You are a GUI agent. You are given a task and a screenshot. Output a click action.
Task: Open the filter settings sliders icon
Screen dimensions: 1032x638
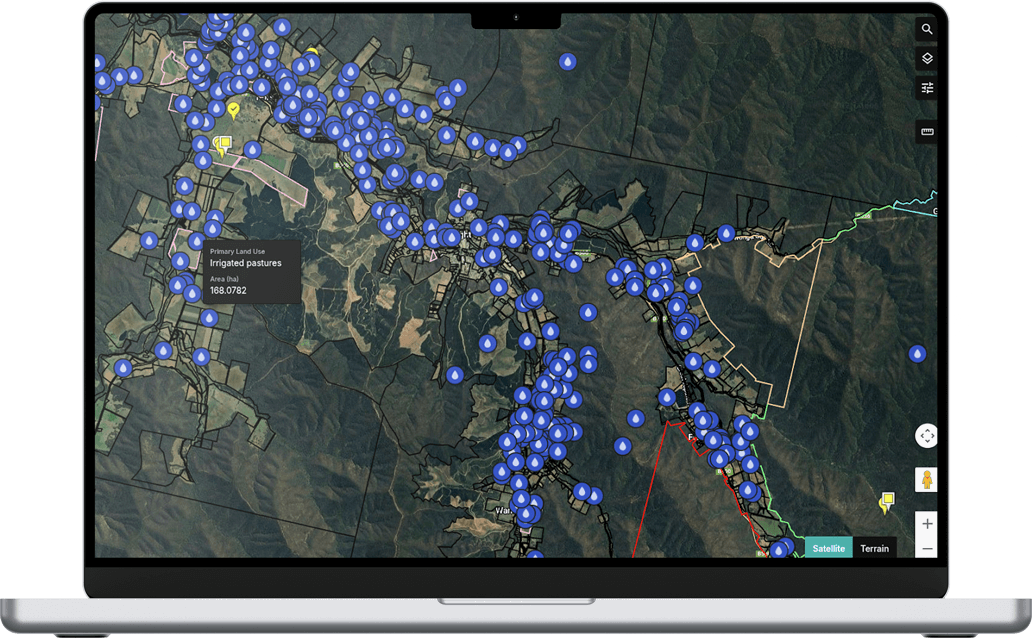(x=927, y=88)
